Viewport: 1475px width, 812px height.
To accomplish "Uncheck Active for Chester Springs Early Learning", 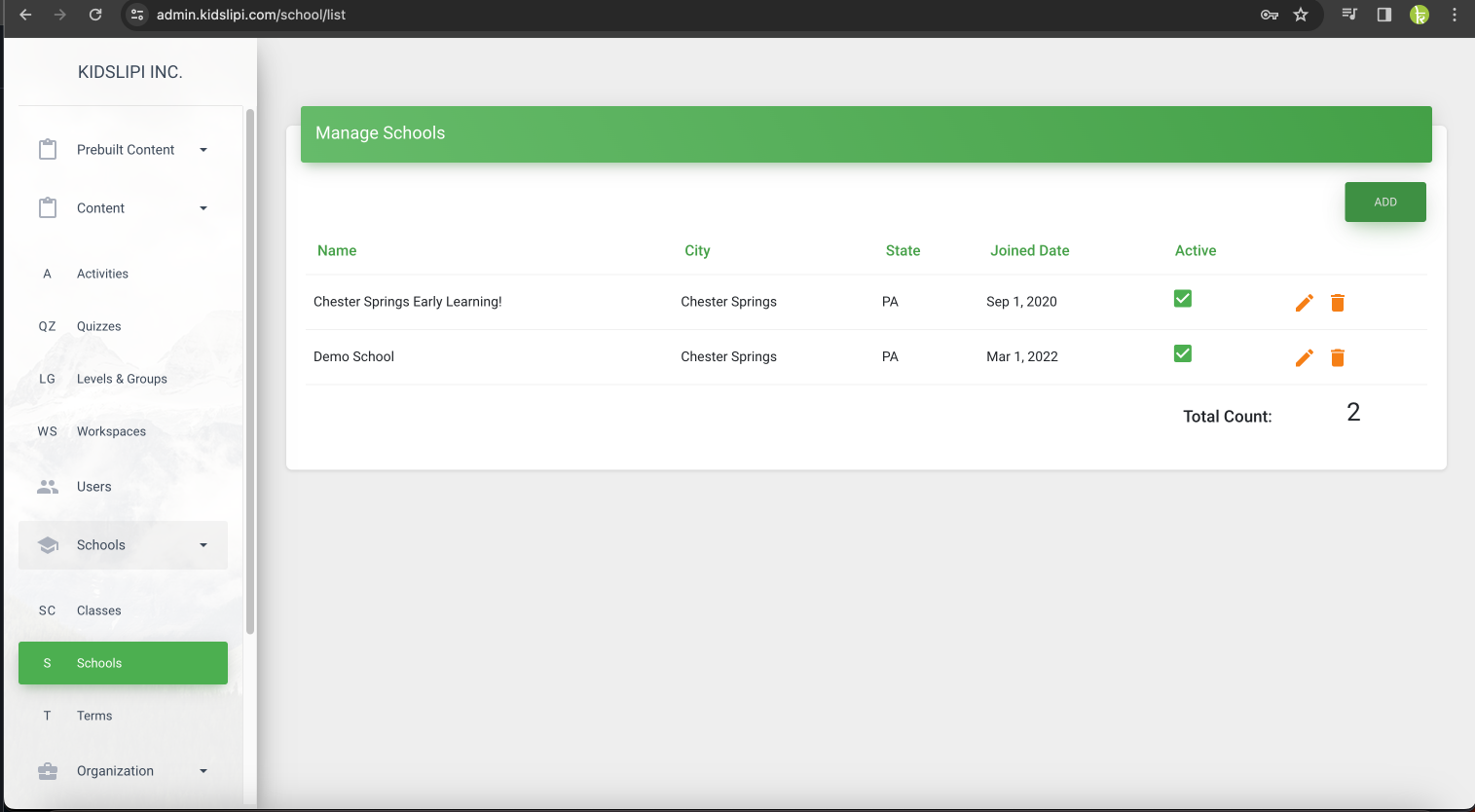I will 1183,299.
